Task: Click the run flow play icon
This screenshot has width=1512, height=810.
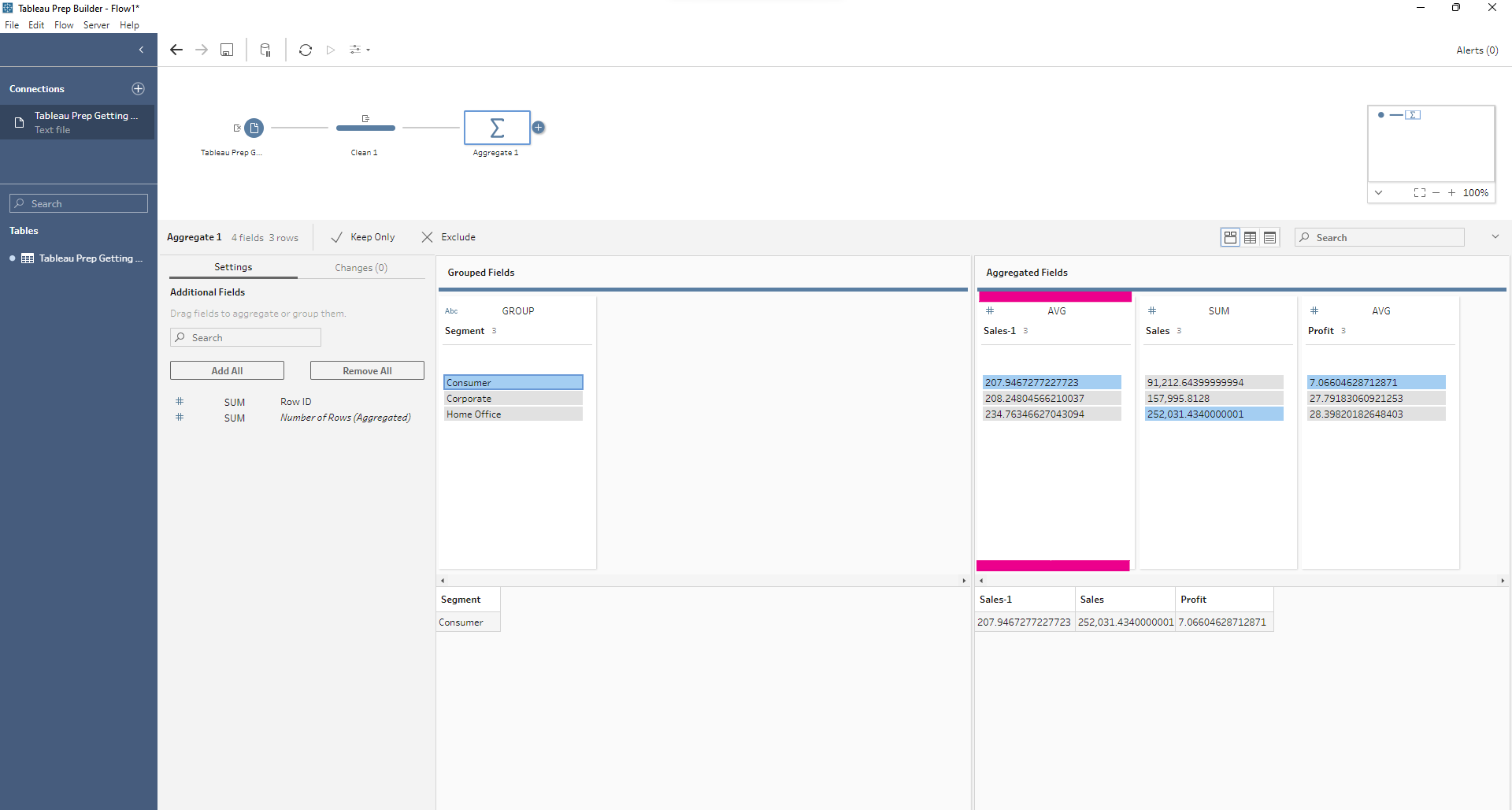Action: click(x=331, y=50)
